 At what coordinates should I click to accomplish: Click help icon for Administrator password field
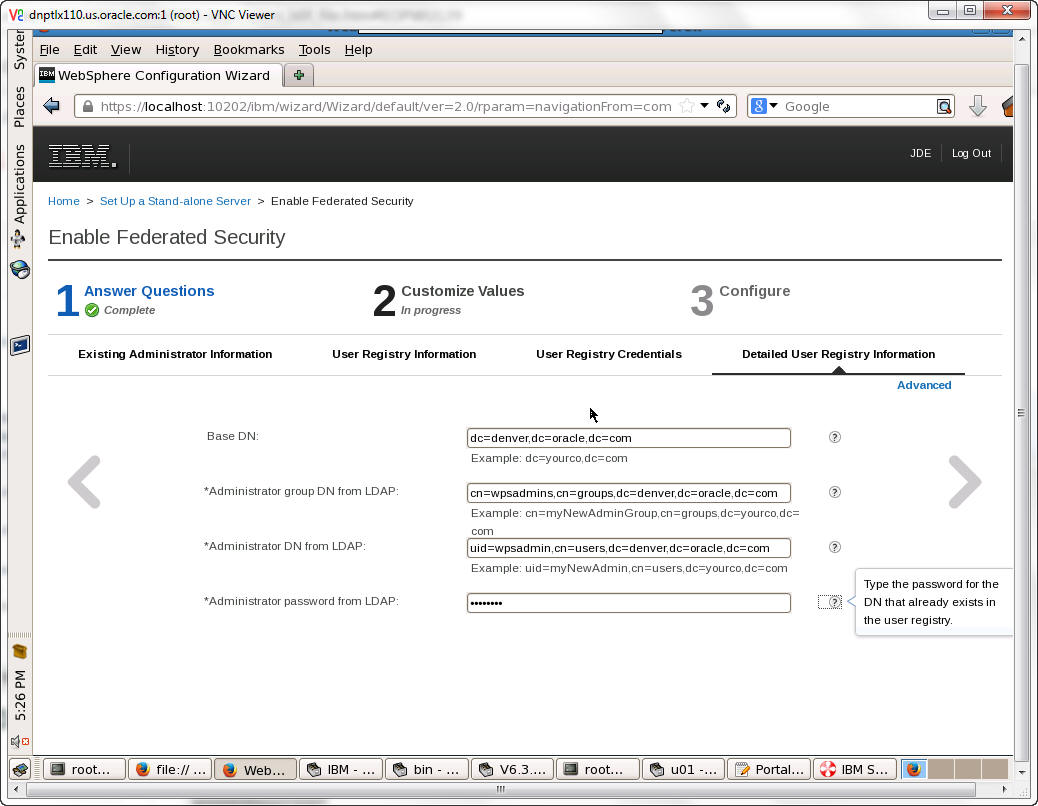[x=835, y=602]
